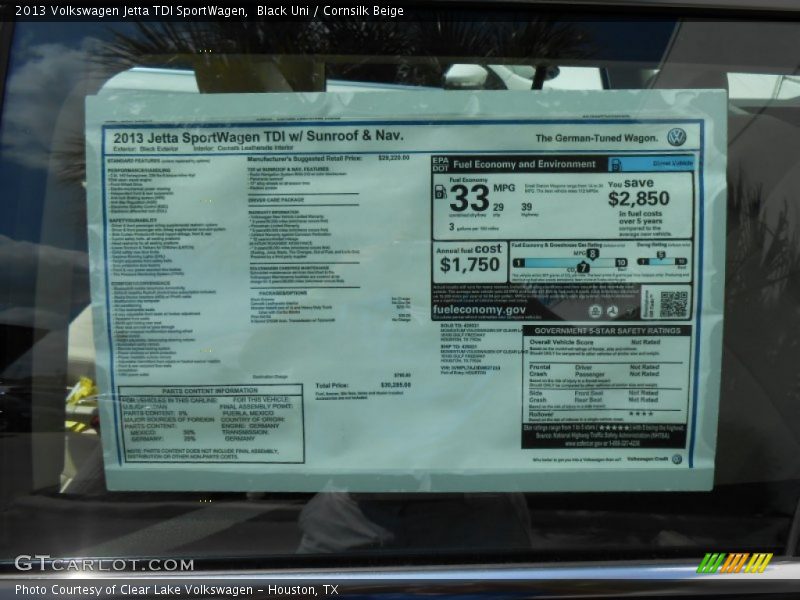800x600 pixels.
Task: Click 'Annual fuel cost' label
Action: [x=469, y=249]
